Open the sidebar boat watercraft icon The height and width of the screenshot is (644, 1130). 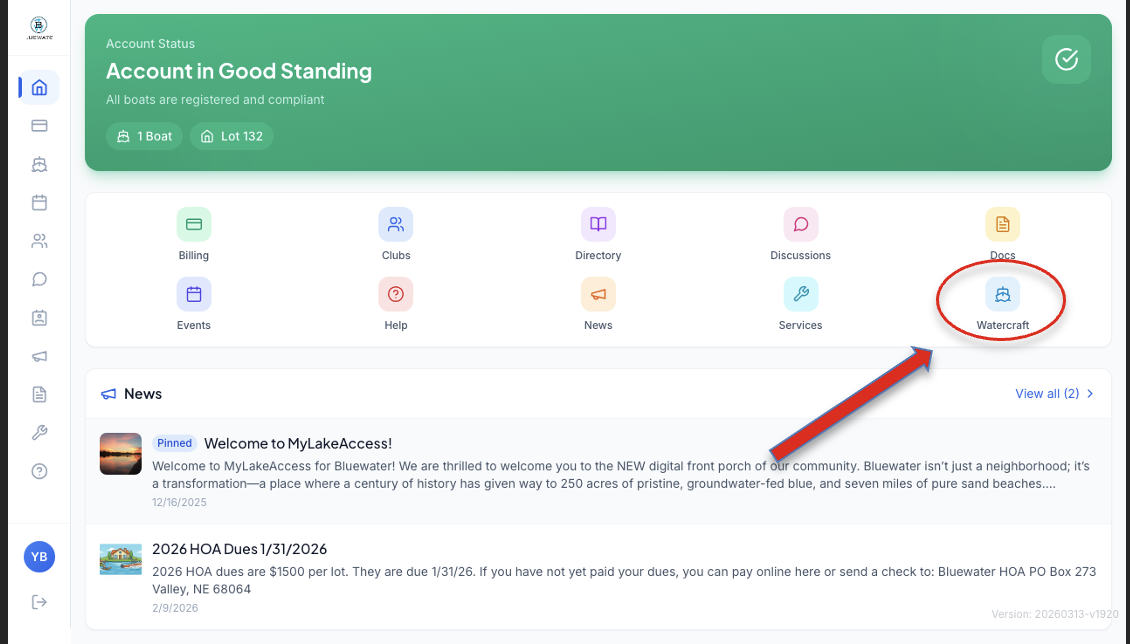(x=39, y=164)
